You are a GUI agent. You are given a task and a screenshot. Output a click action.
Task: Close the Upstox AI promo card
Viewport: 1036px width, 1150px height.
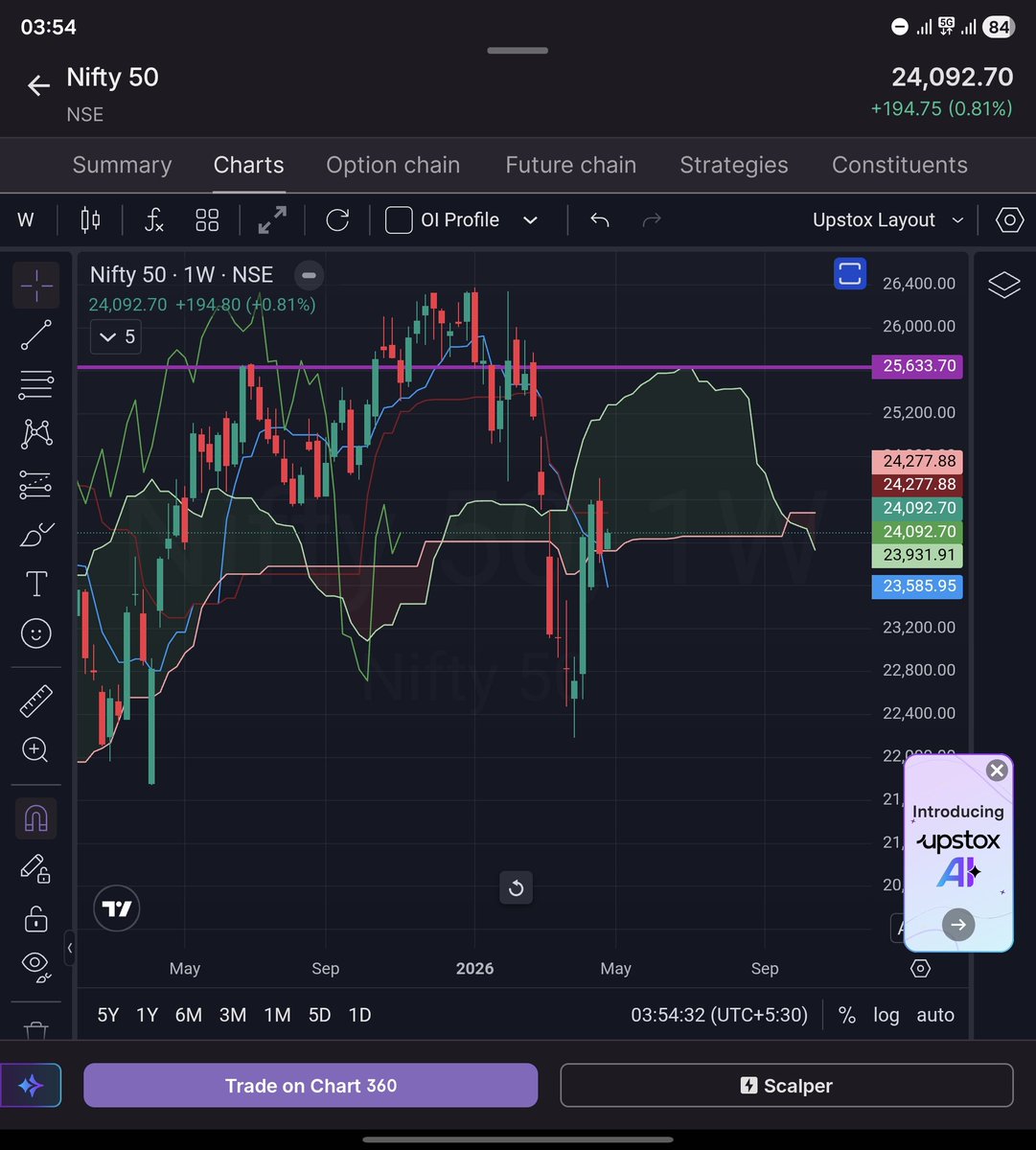(997, 770)
